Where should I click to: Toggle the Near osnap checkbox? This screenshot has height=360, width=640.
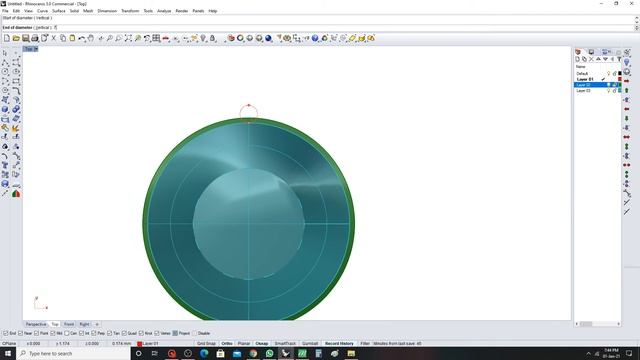[20, 333]
